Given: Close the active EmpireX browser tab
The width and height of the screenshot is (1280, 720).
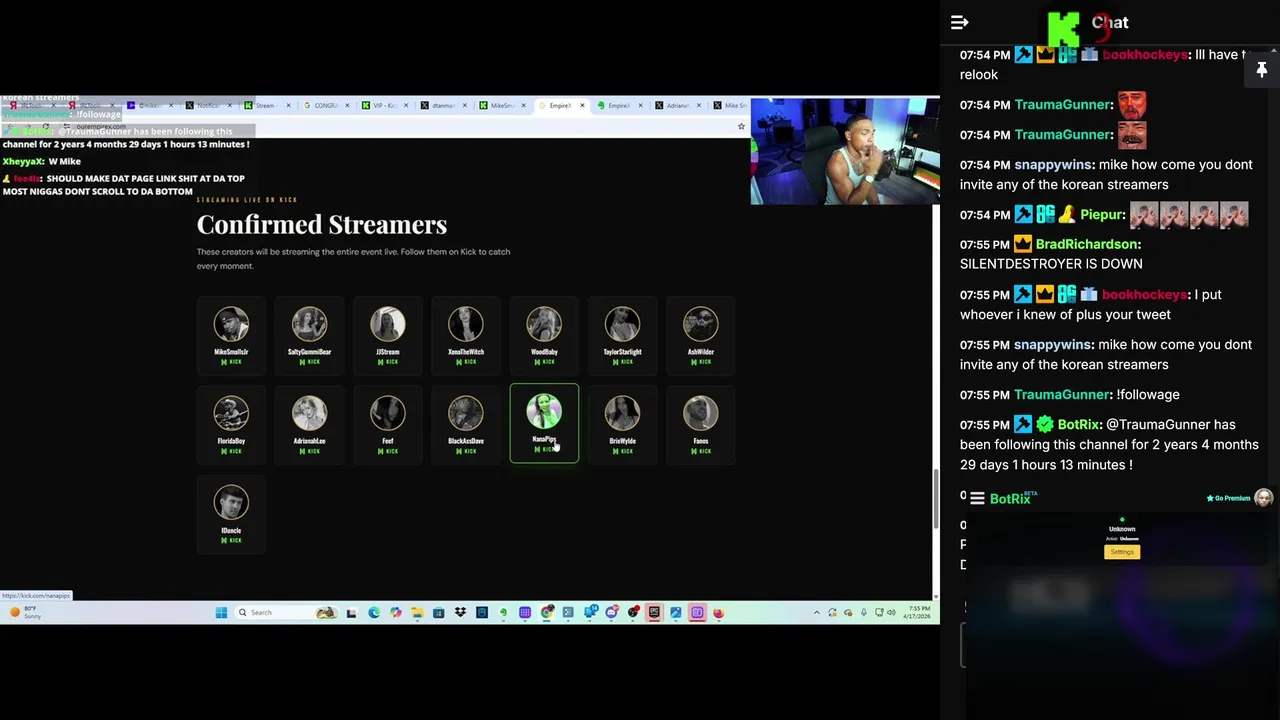Looking at the screenshot, I should tap(582, 105).
